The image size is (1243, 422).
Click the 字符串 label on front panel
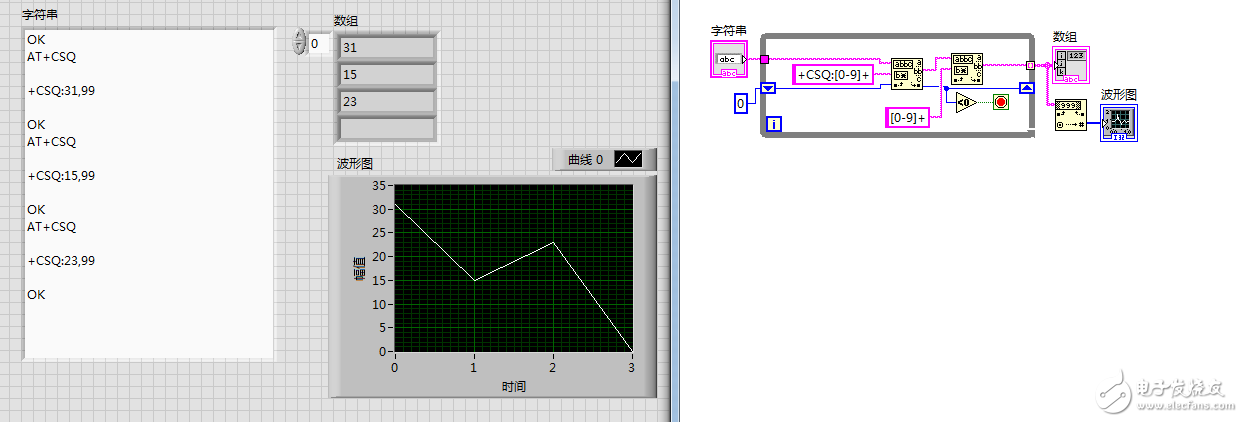[x=41, y=16]
